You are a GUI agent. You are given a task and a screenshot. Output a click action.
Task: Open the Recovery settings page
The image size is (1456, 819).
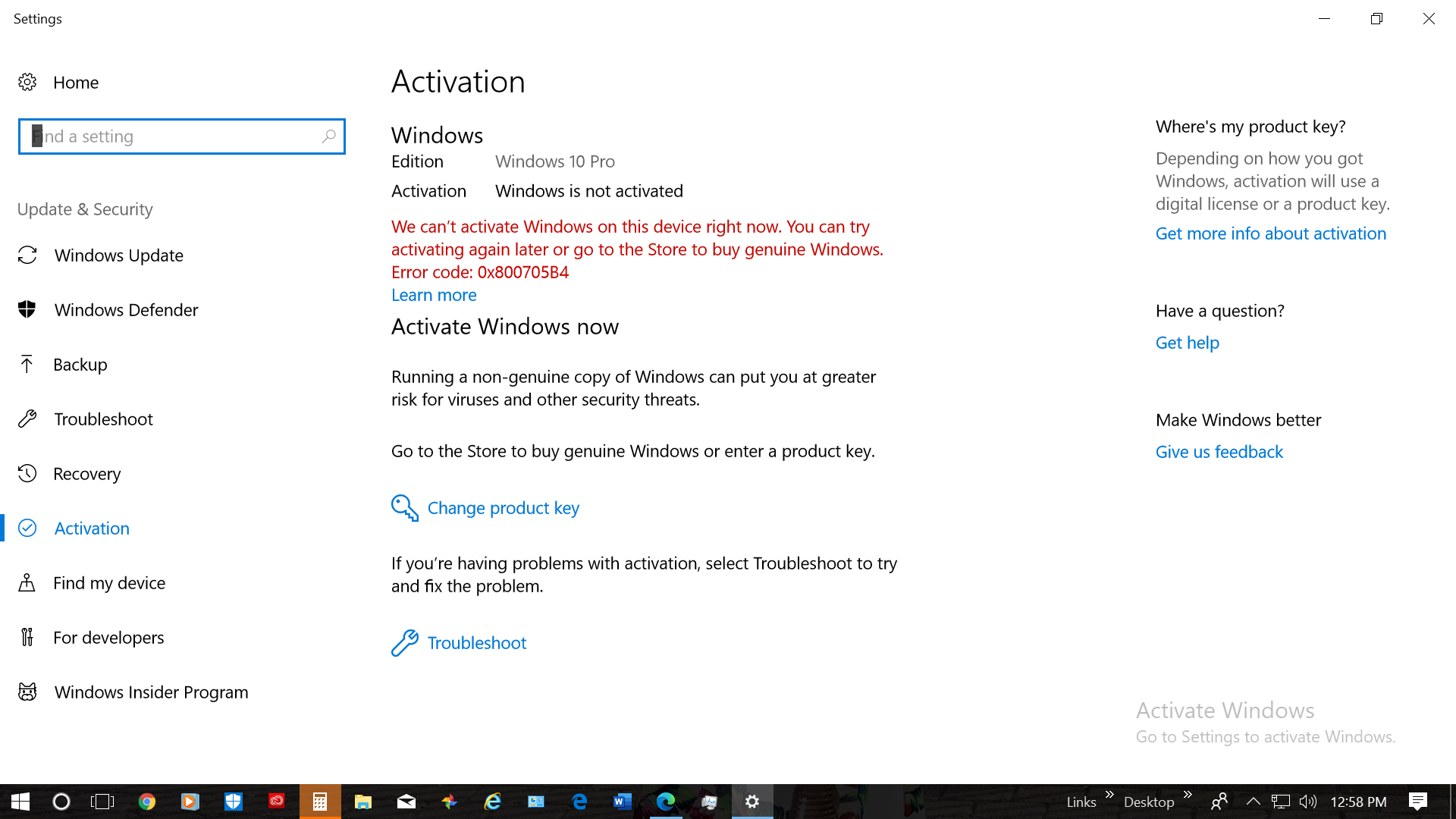(x=86, y=473)
